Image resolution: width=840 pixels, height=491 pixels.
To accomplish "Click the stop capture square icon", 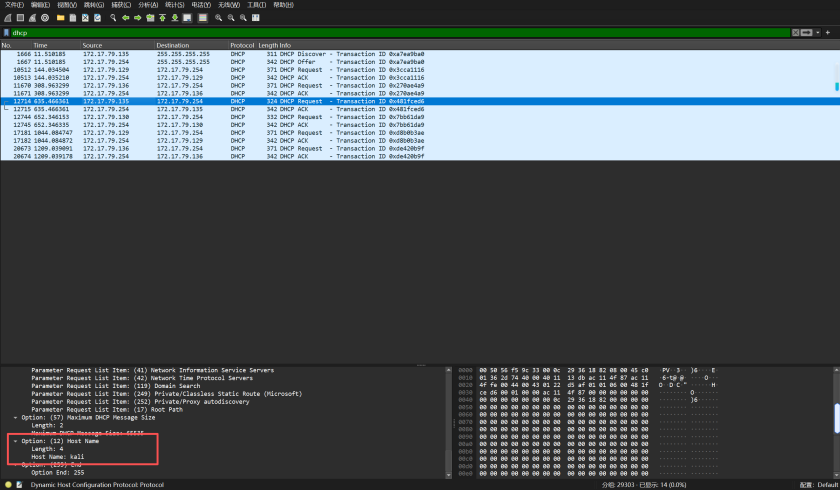I will [20, 18].
